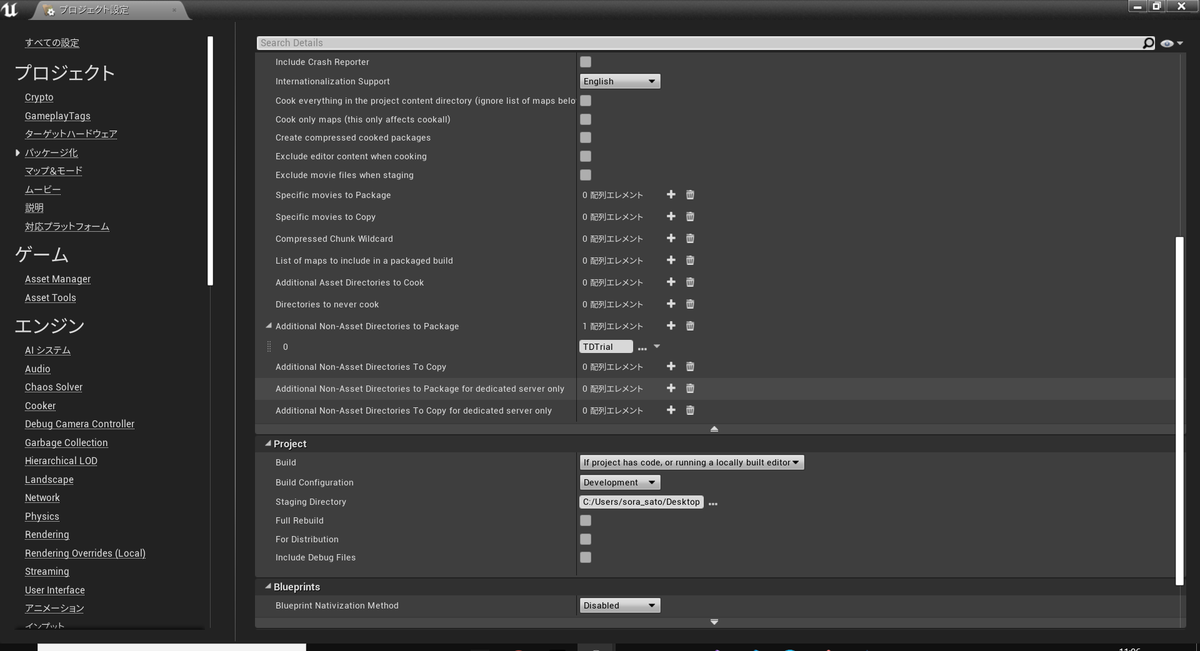Open TDTrial element options arrow
The width and height of the screenshot is (1200, 651).
657,347
